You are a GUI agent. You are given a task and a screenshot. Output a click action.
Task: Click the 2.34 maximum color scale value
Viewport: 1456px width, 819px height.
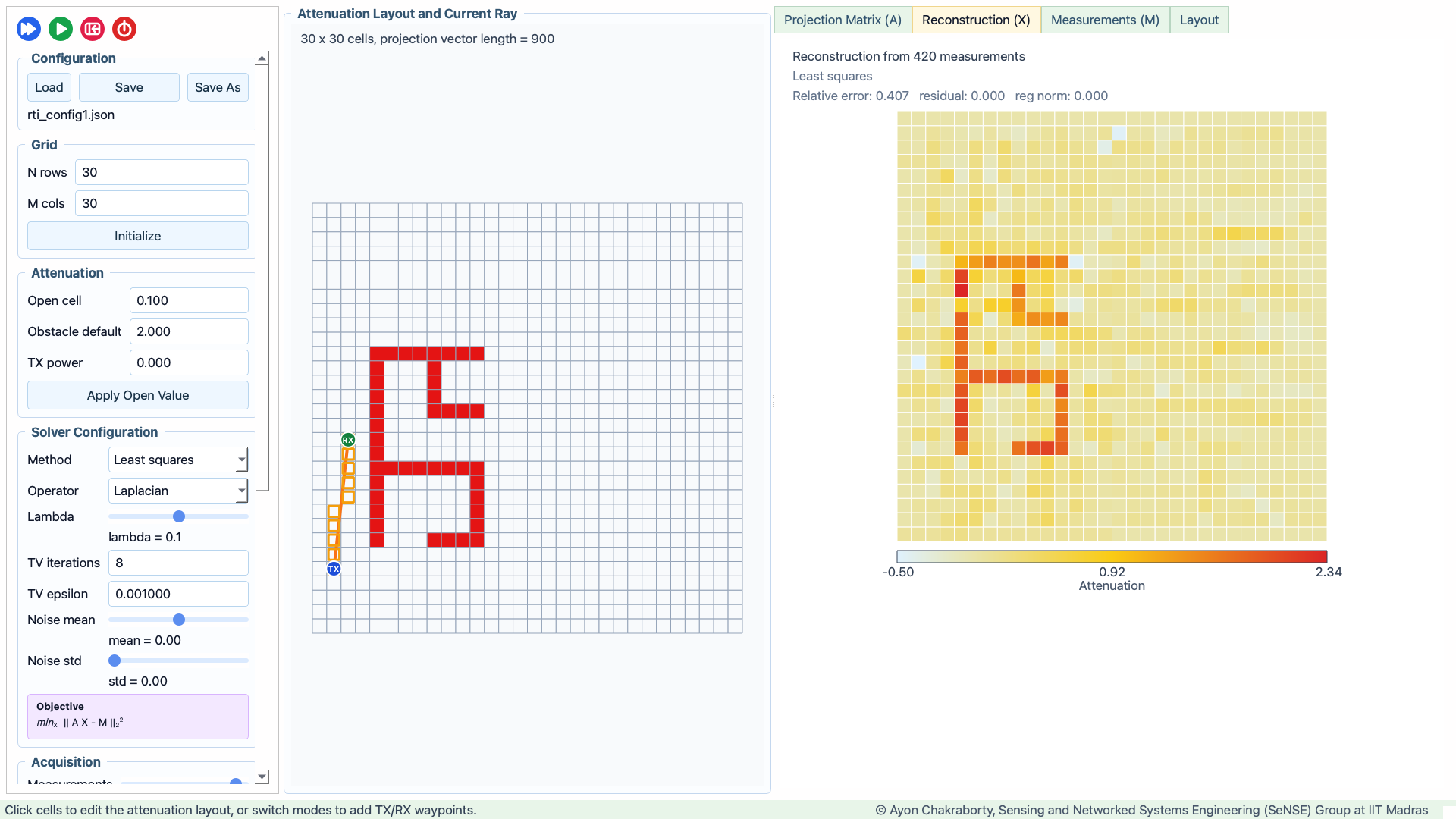click(x=1329, y=572)
